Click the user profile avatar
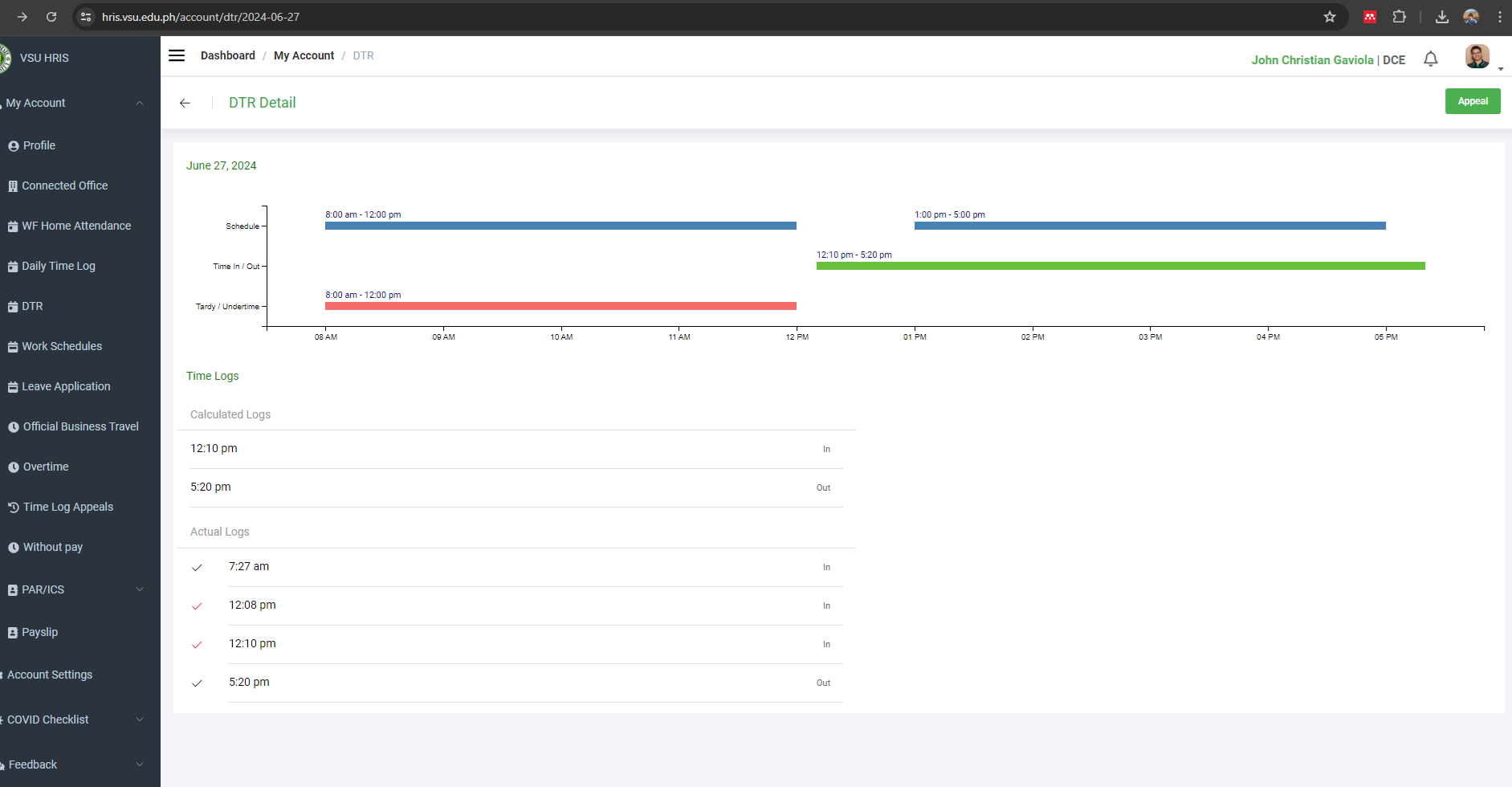 point(1477,57)
